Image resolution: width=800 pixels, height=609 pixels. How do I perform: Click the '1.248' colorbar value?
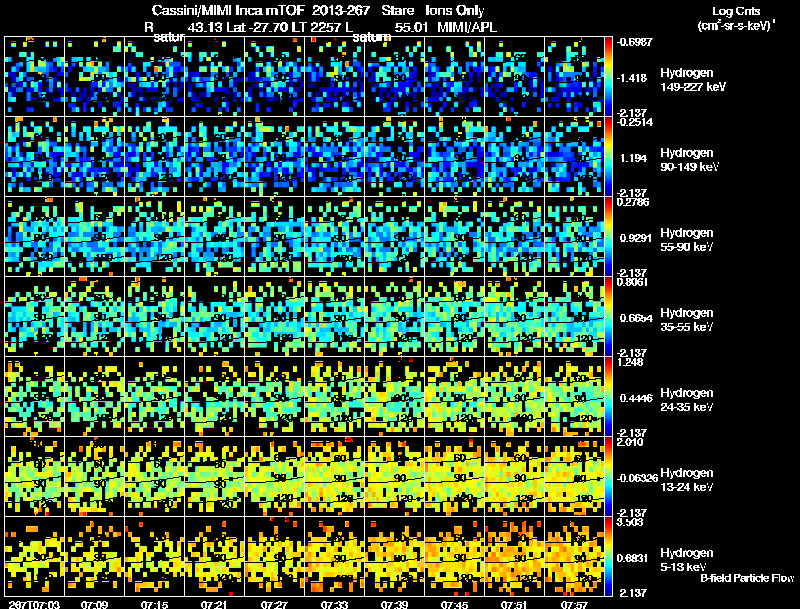point(630,362)
